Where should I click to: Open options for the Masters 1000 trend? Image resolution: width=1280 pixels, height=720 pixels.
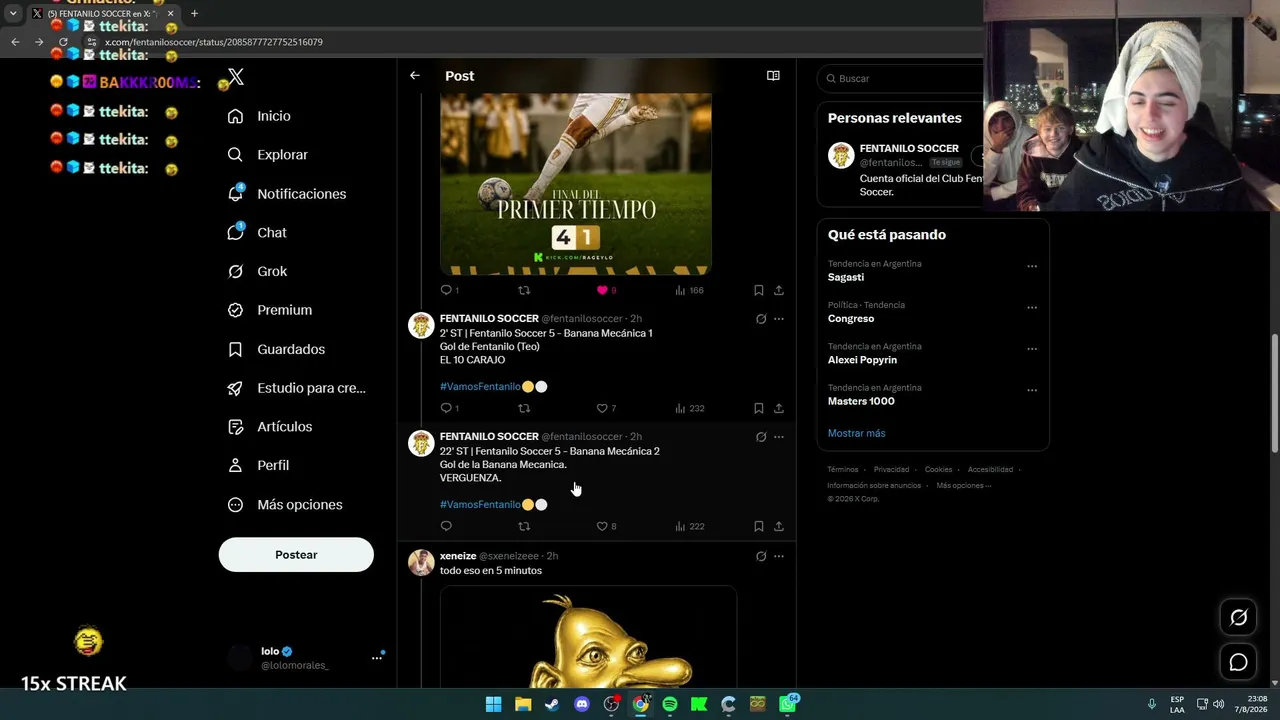pyautogui.click(x=1032, y=390)
